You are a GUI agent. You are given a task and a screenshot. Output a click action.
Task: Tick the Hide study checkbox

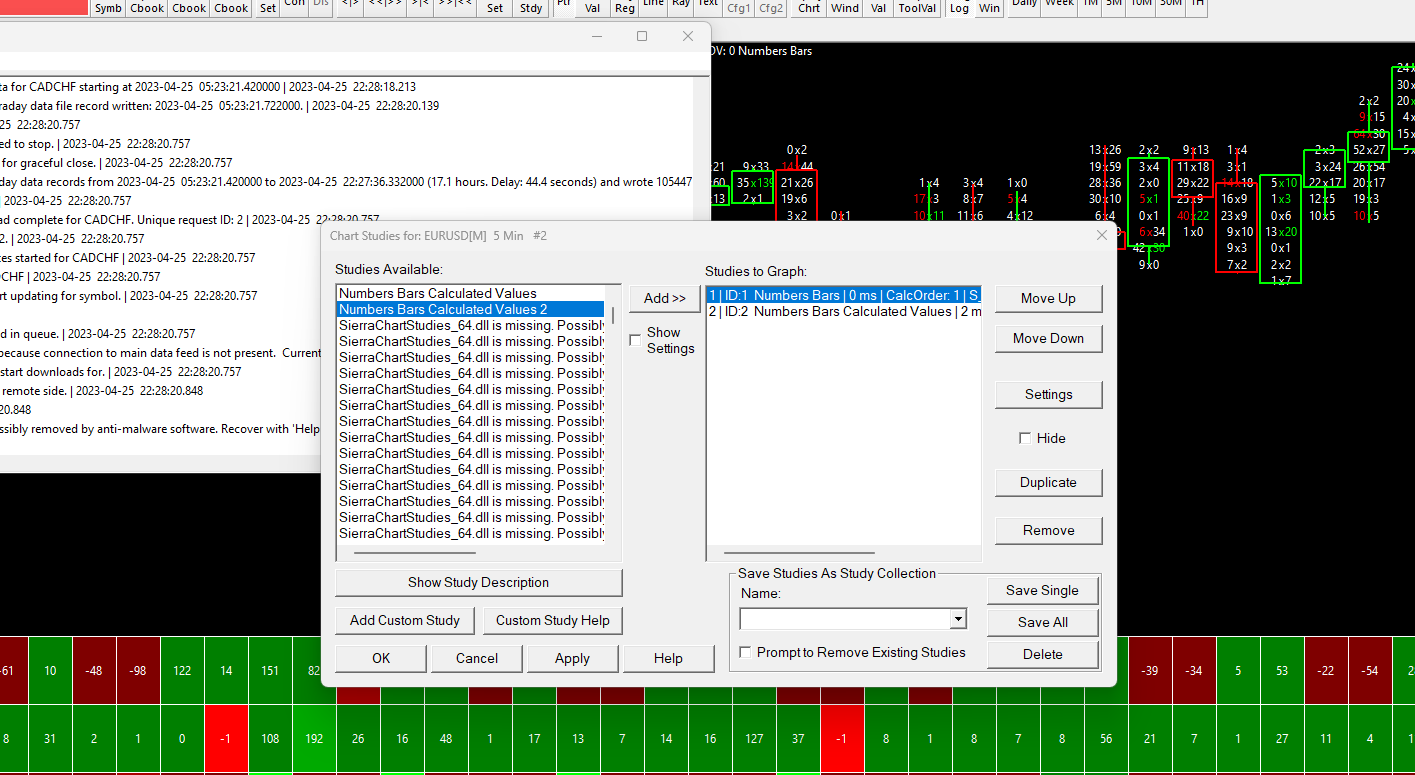1024,438
